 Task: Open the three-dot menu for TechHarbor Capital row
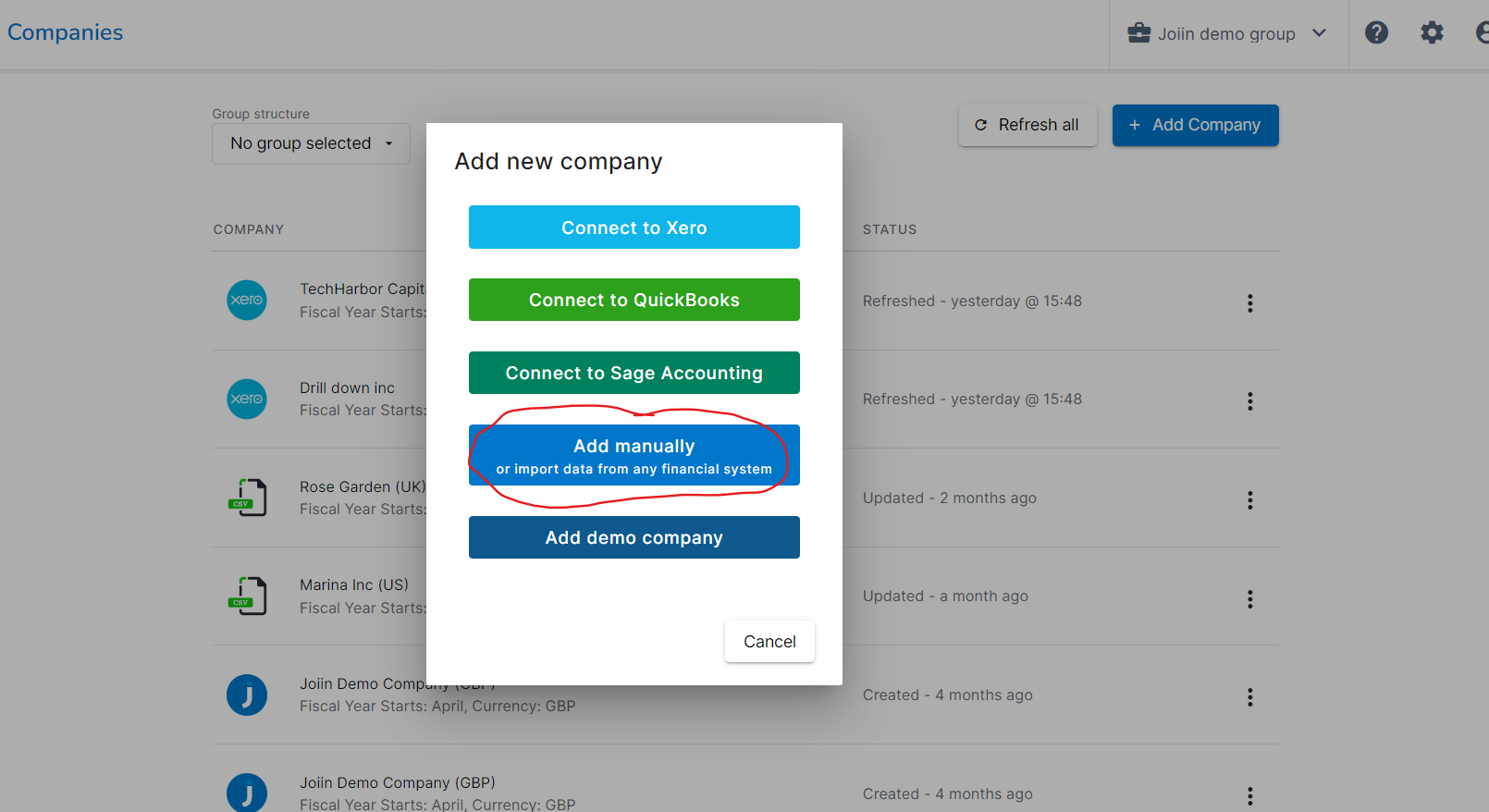click(x=1249, y=303)
